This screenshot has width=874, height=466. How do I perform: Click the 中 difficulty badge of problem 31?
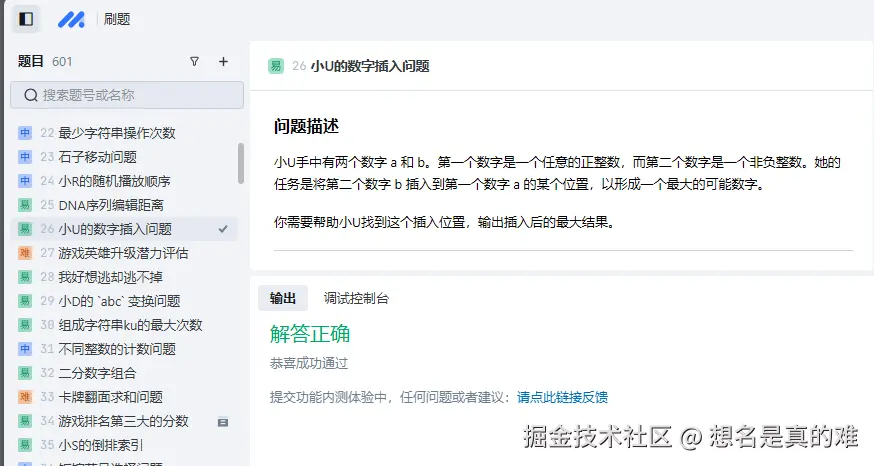[25, 348]
